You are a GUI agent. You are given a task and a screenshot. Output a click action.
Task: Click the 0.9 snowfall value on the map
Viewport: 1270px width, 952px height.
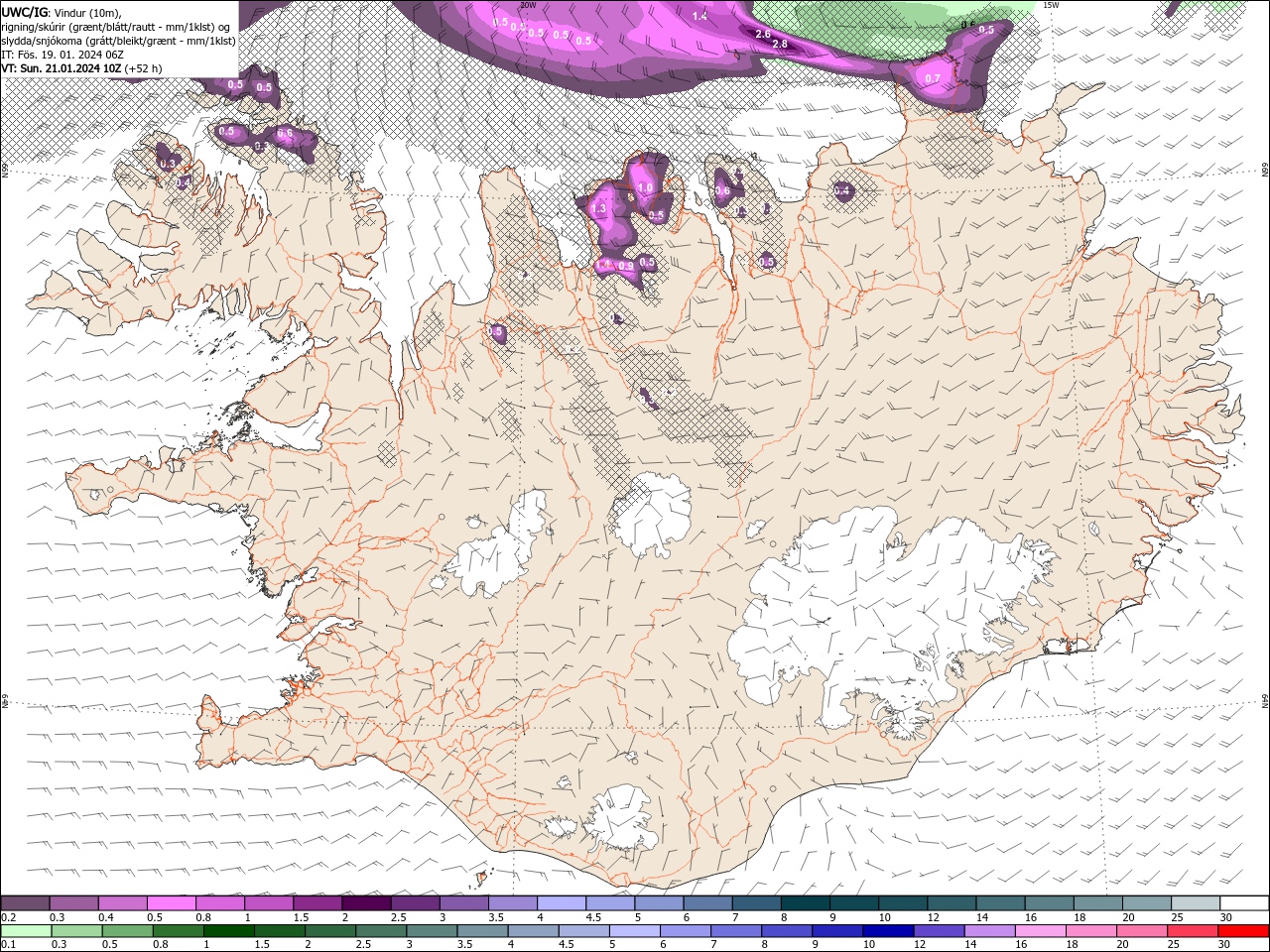point(626,266)
